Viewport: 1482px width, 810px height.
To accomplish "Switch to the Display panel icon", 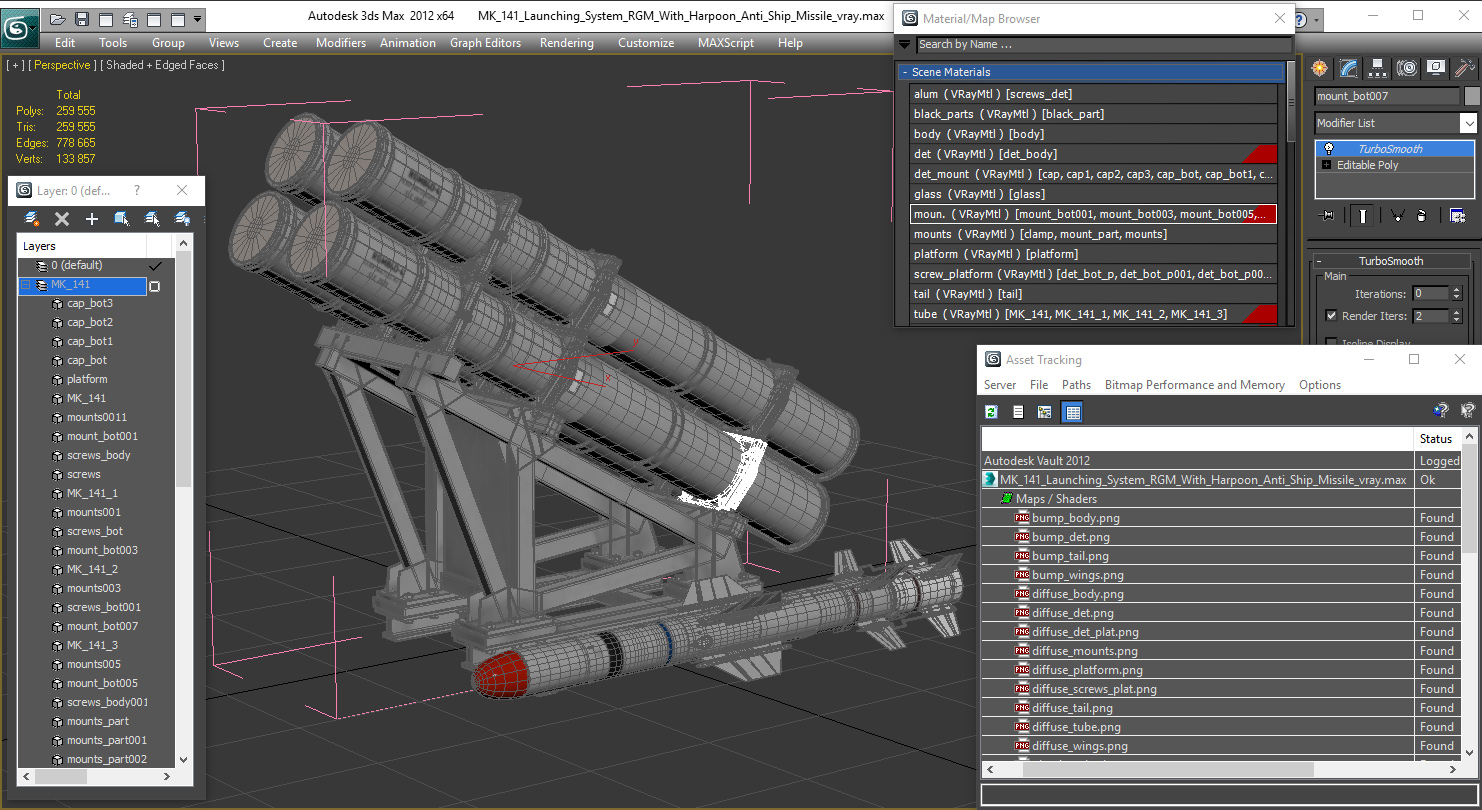I will tap(1436, 68).
